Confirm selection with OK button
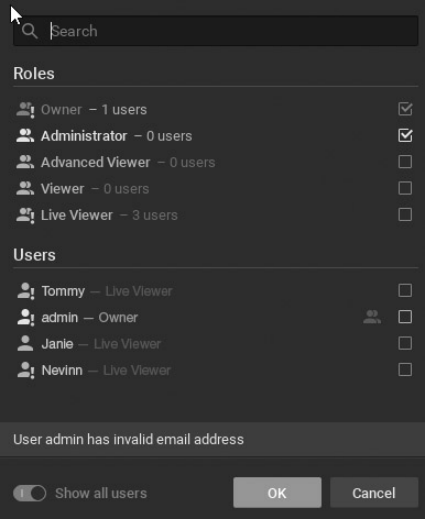The height and width of the screenshot is (519, 425). (277, 492)
